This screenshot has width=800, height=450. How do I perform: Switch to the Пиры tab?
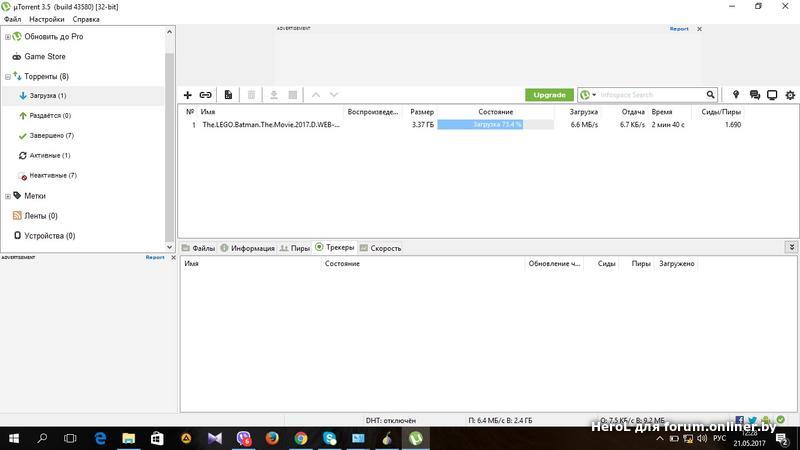click(295, 248)
